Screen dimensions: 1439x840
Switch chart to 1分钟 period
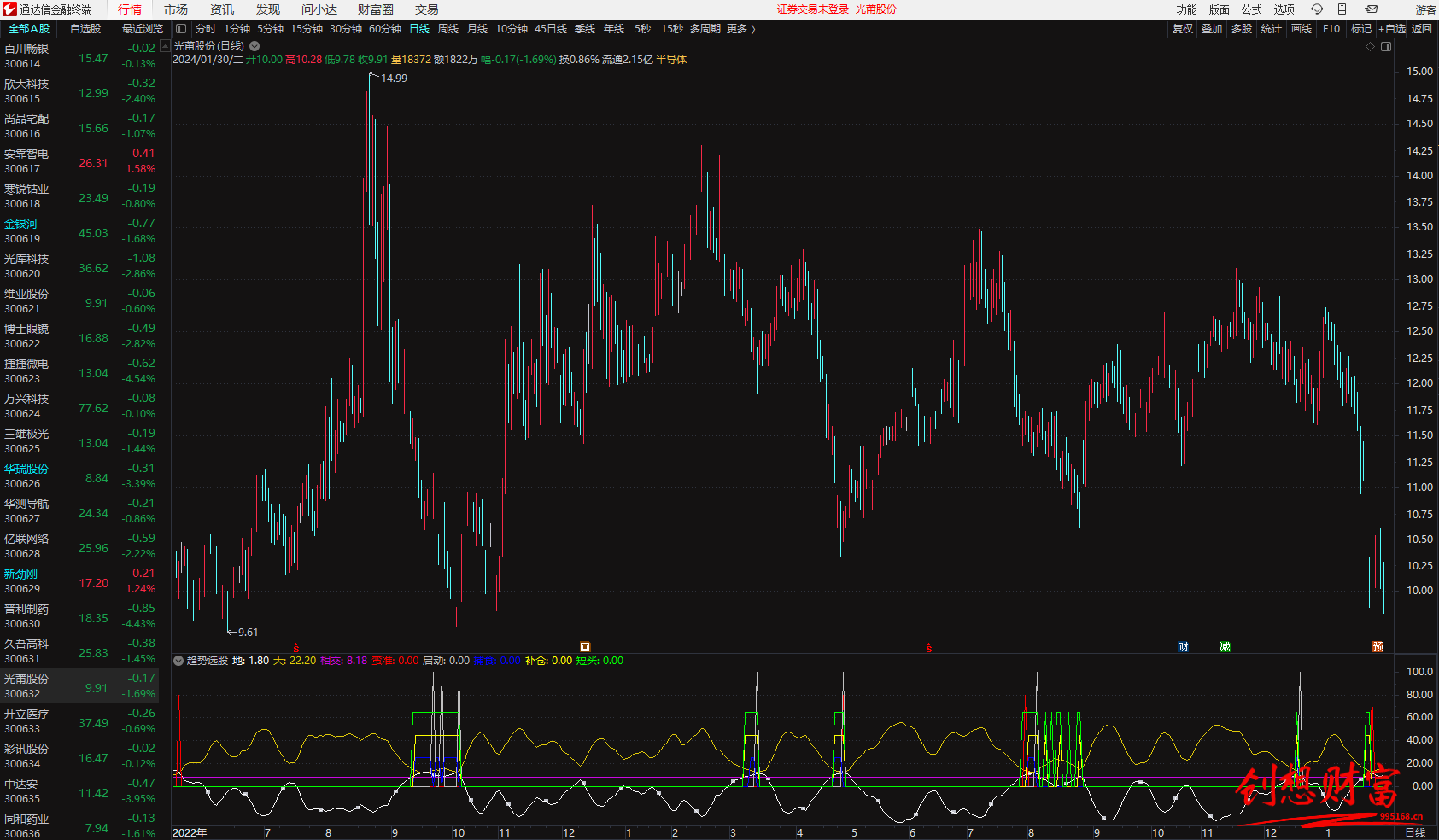[x=237, y=29]
